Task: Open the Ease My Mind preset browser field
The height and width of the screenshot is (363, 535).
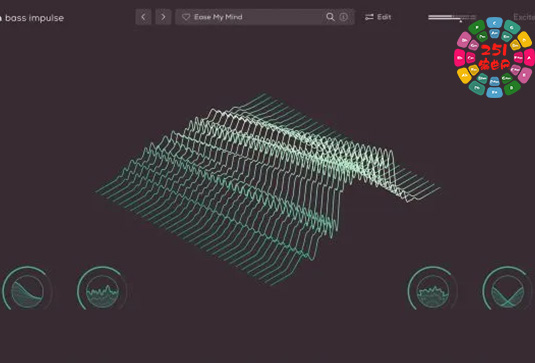Action: click(265, 17)
